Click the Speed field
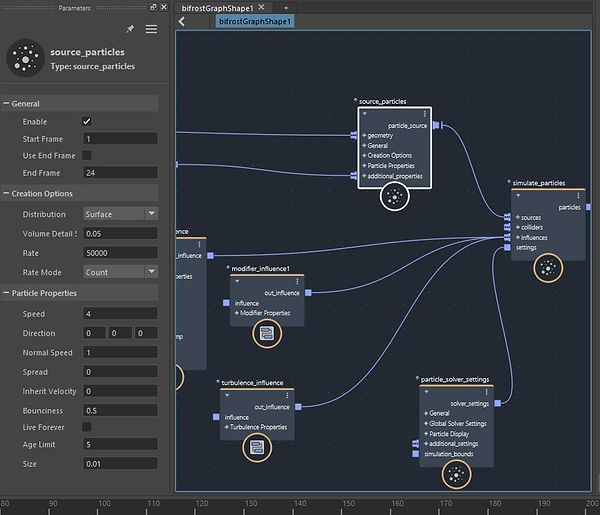The height and width of the screenshot is (515, 600). click(x=120, y=314)
